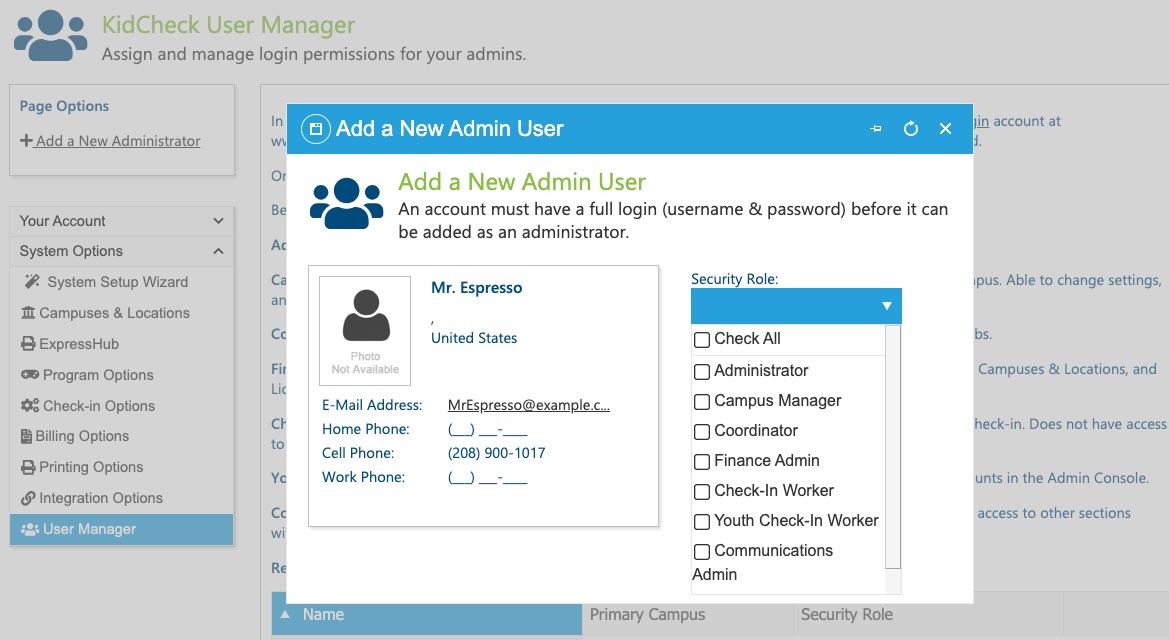Sort table by Name column header
This screenshot has height=640, width=1169.
click(x=427, y=615)
